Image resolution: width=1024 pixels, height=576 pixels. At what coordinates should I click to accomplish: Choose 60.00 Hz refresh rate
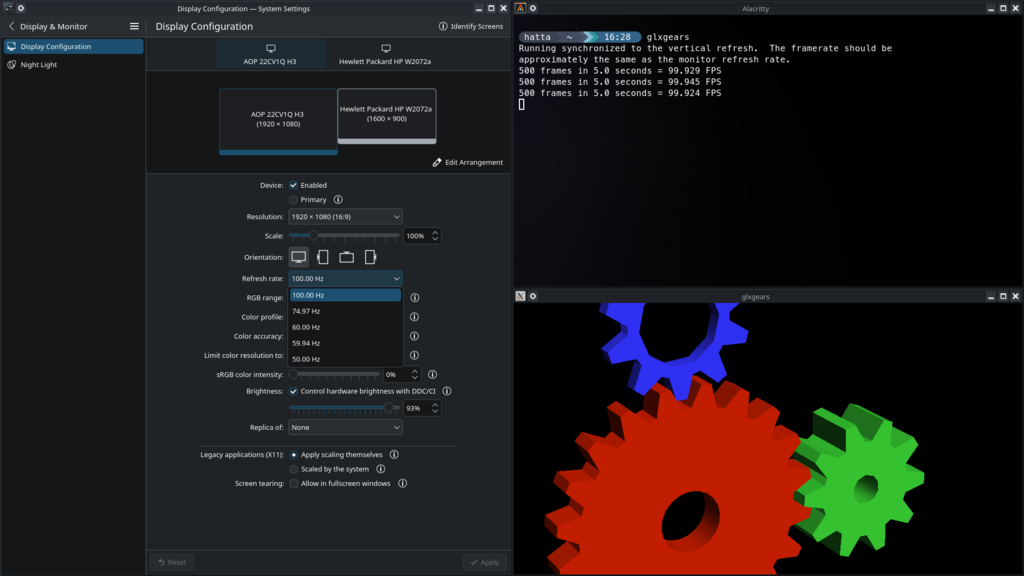pos(345,327)
